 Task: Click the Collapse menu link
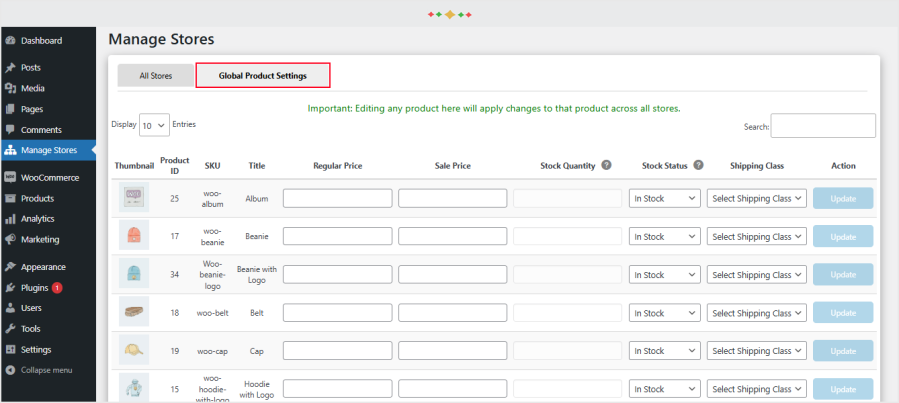point(47,370)
